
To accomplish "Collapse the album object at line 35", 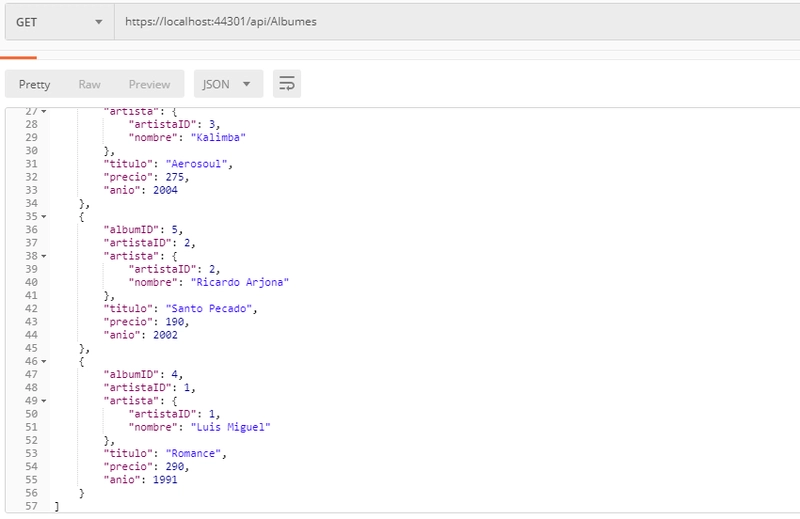I will click(x=44, y=216).
